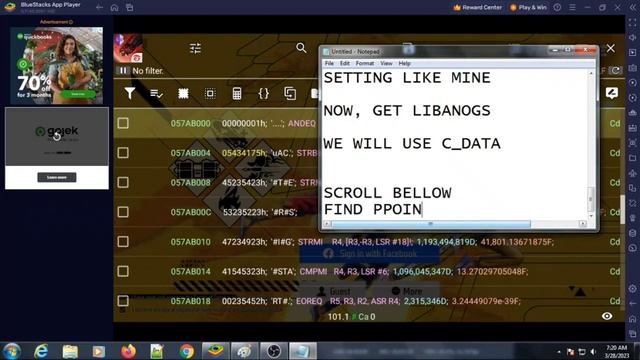Pause the game via pause icon
This screenshot has height=360, width=640.
point(123,71)
